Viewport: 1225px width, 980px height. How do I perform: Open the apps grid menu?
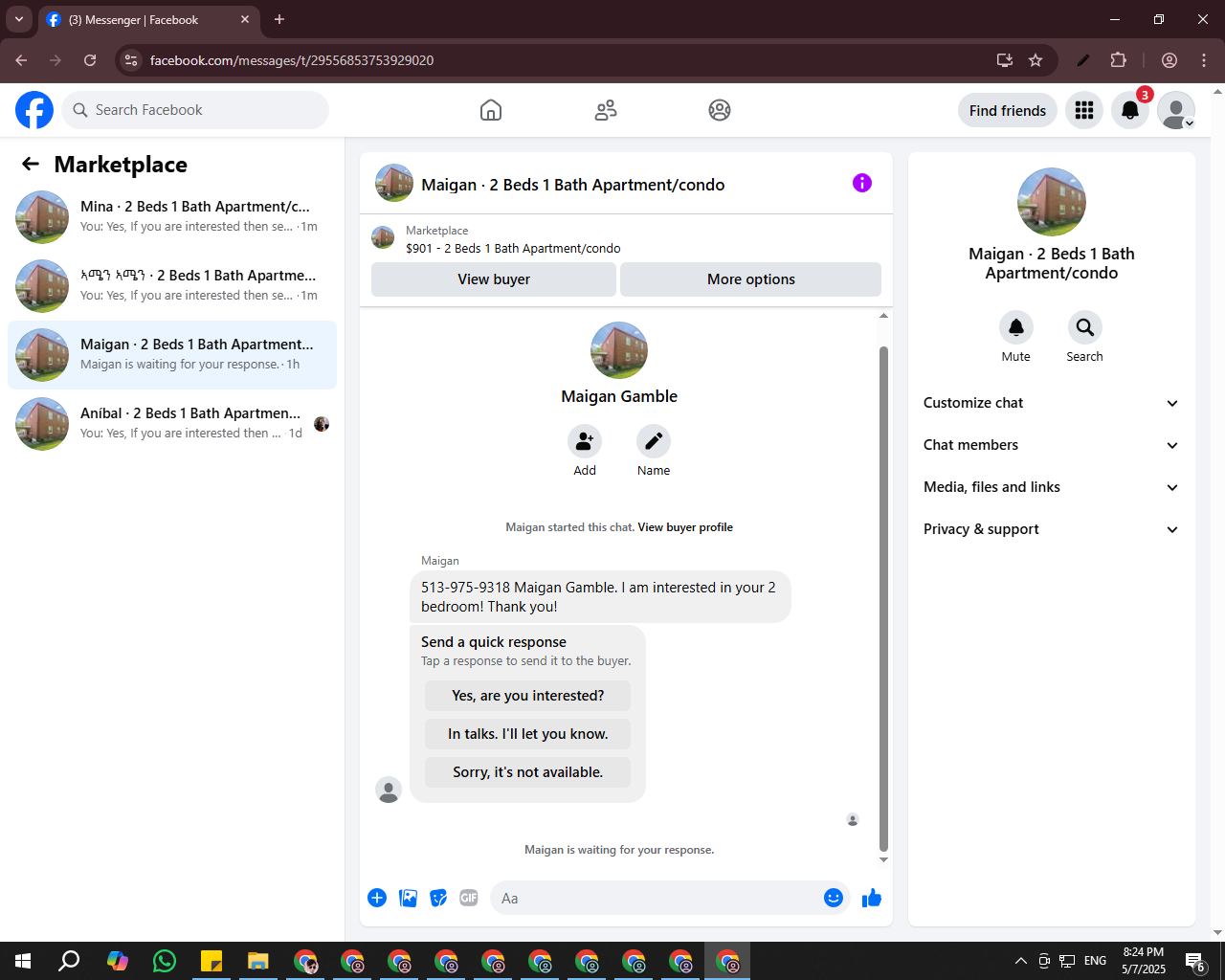click(1084, 110)
